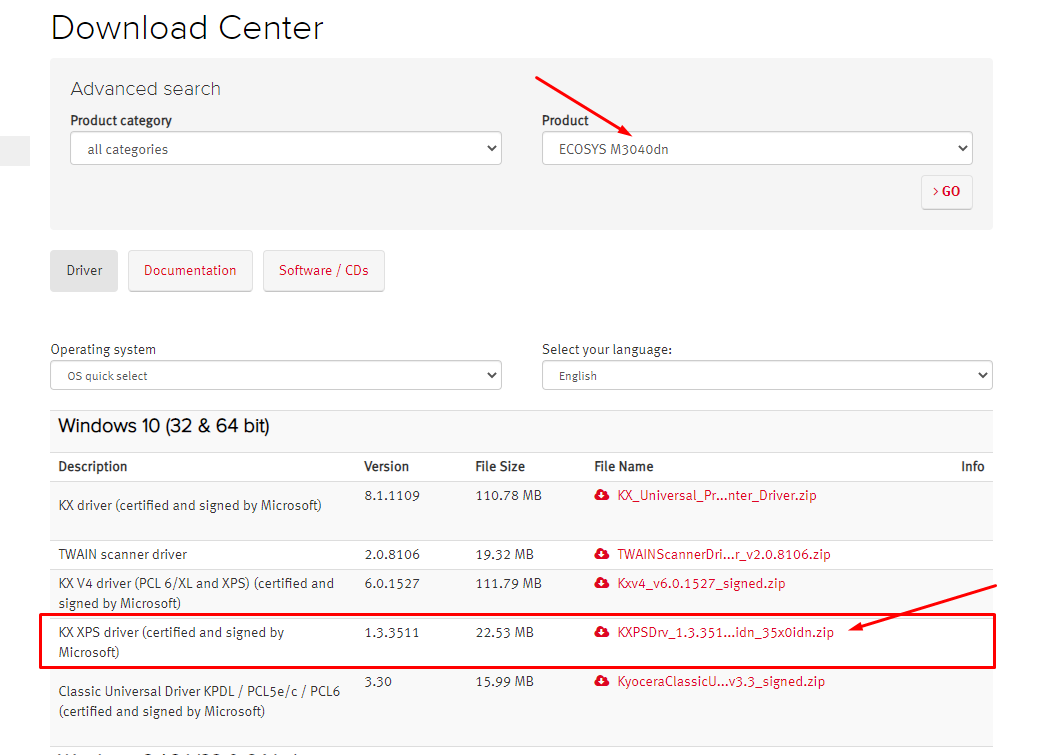This screenshot has height=755, width=1053.
Task: Click the Operating system label
Action: click(x=103, y=349)
